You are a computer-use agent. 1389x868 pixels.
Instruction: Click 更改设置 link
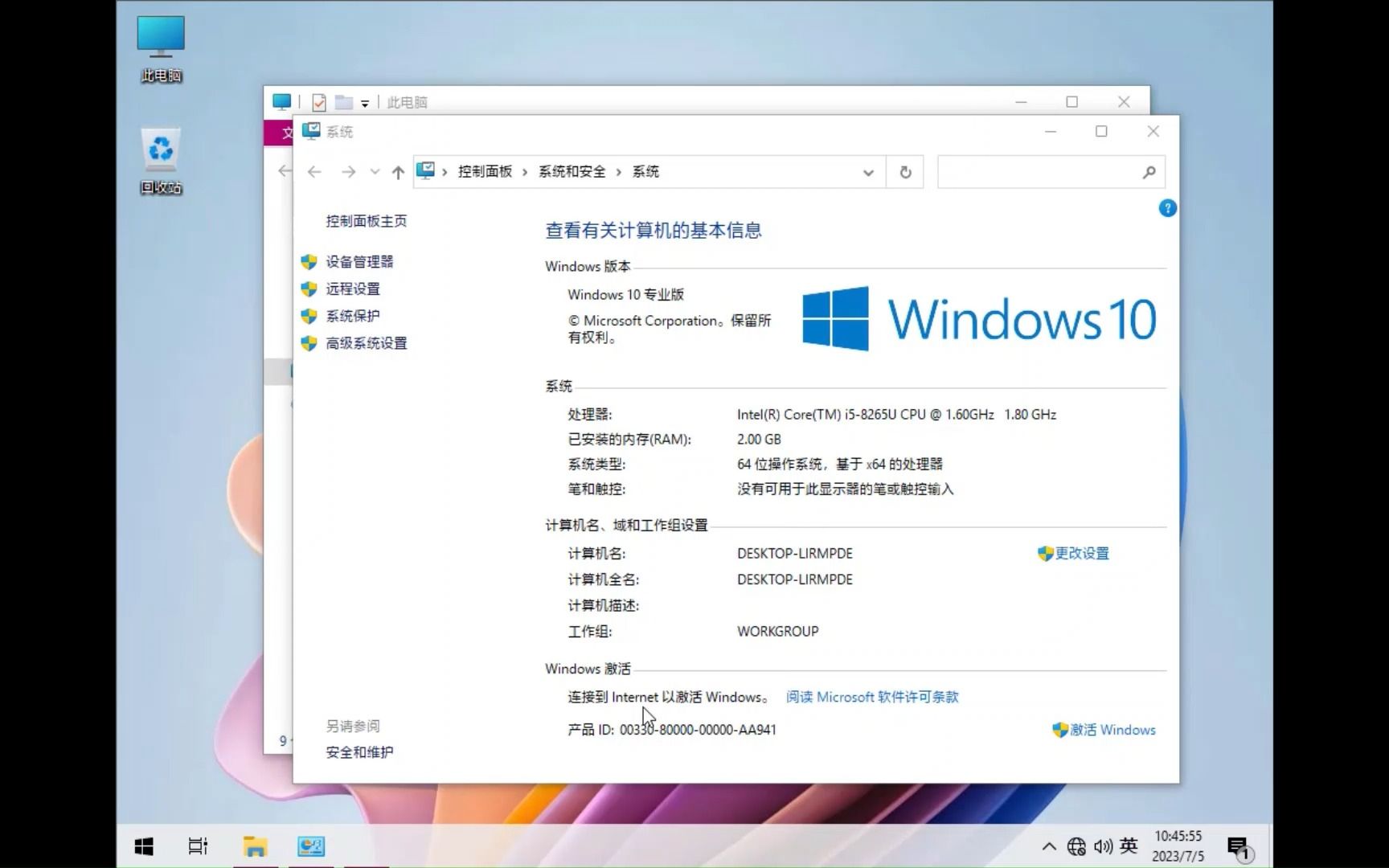coord(1081,554)
